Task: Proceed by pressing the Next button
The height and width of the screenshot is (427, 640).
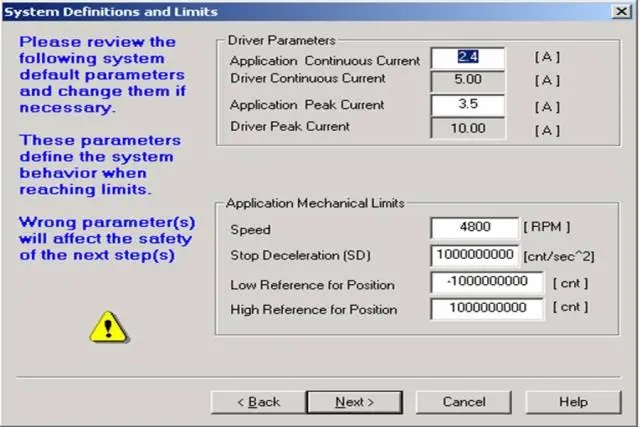Action: [x=354, y=401]
